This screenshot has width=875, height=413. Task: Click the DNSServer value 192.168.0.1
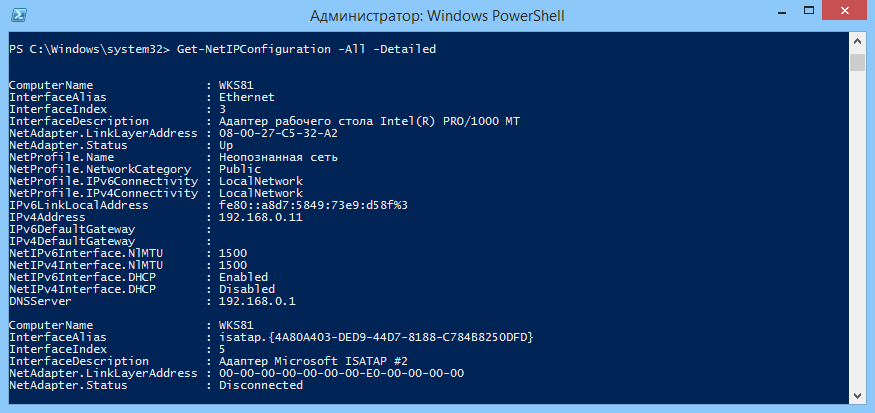click(x=257, y=301)
